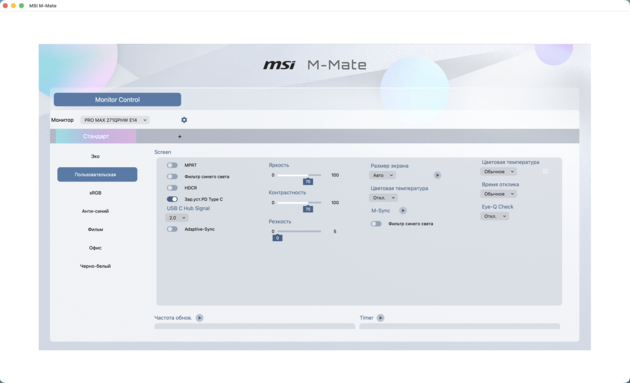The width and height of the screenshot is (630, 383).
Task: Select the Черно-белый mode
Action: (95, 266)
